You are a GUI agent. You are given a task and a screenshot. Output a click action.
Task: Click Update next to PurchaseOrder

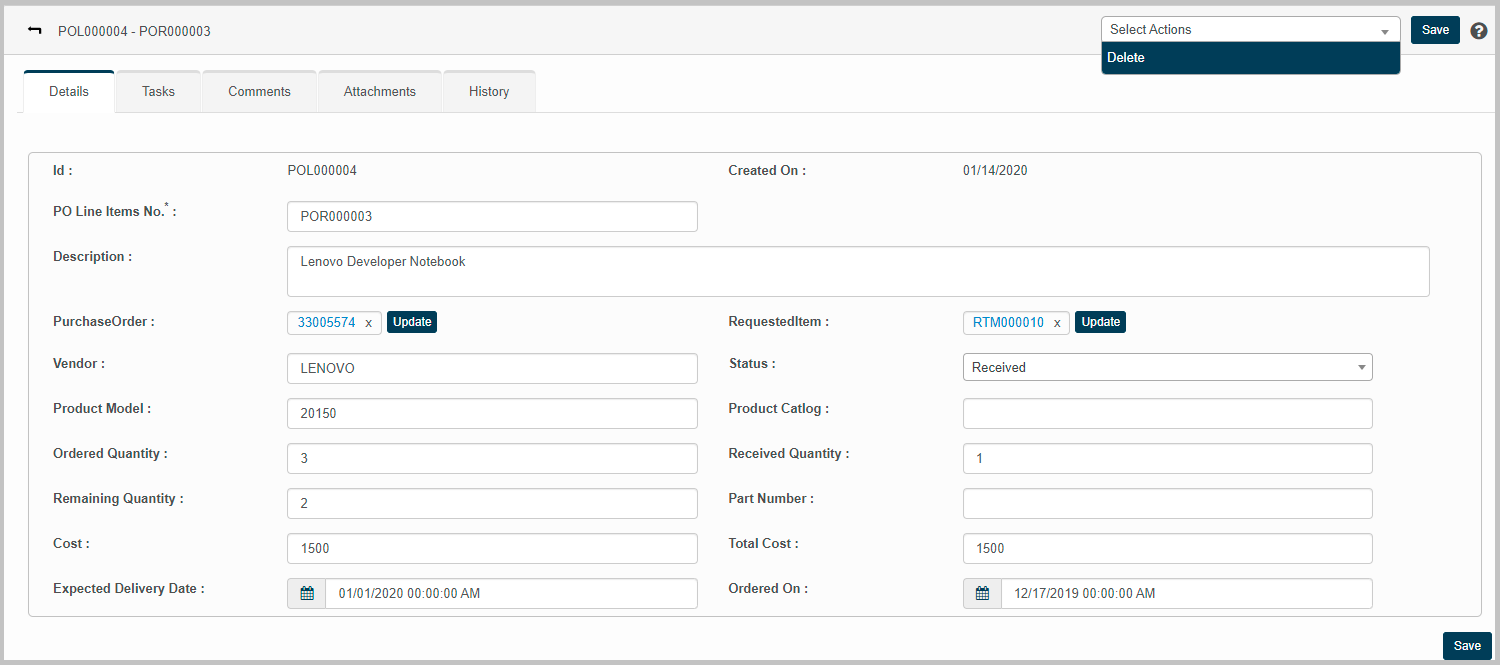412,322
